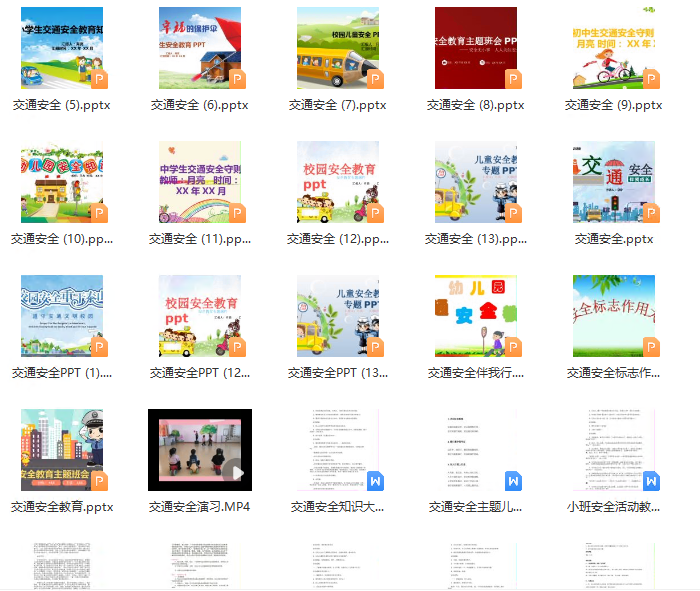Open the 交通安全教育.pptx file icon
Screen dimensions: 700x591
pos(62,450)
